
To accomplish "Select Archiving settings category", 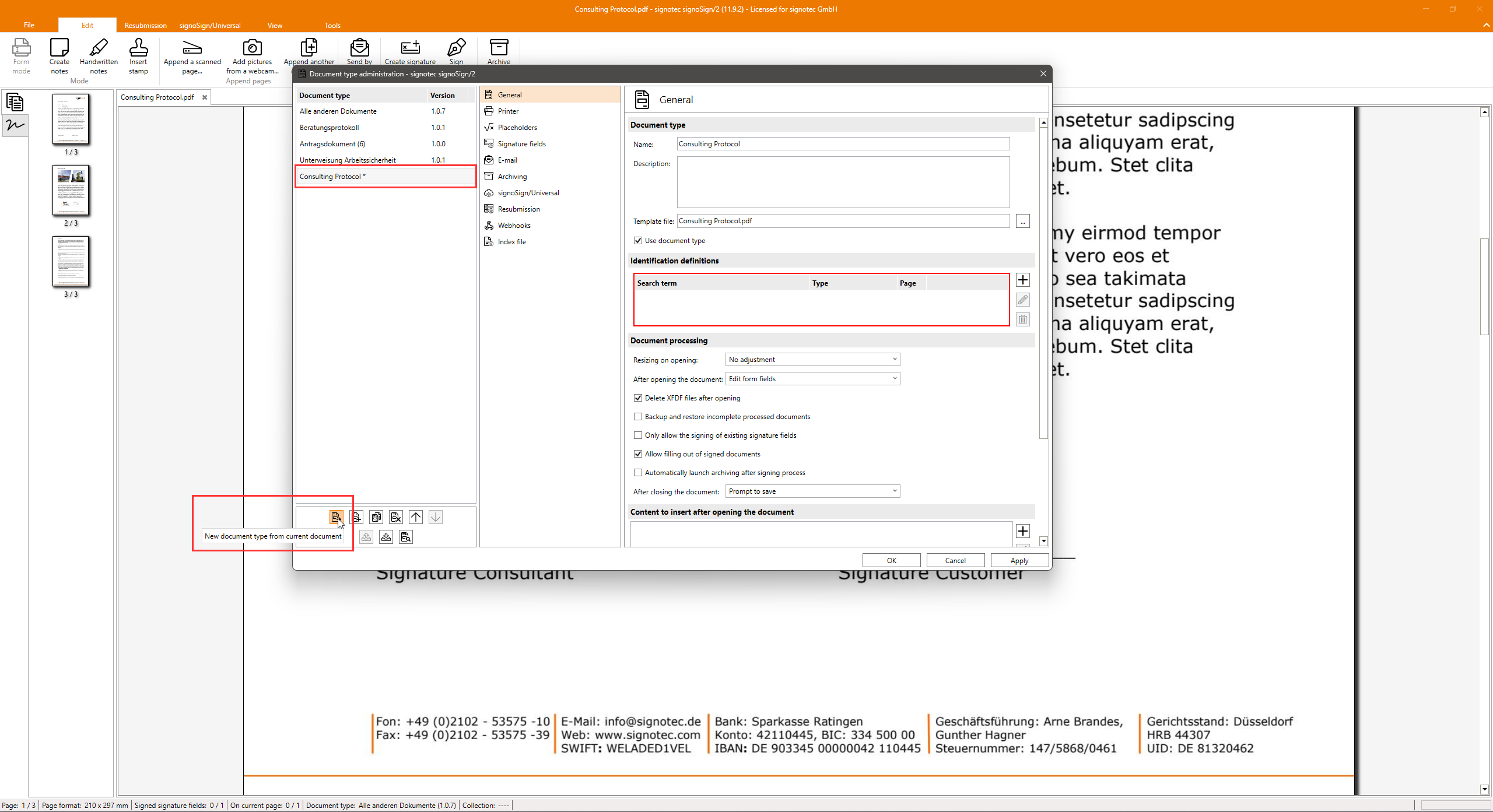I will coord(550,177).
